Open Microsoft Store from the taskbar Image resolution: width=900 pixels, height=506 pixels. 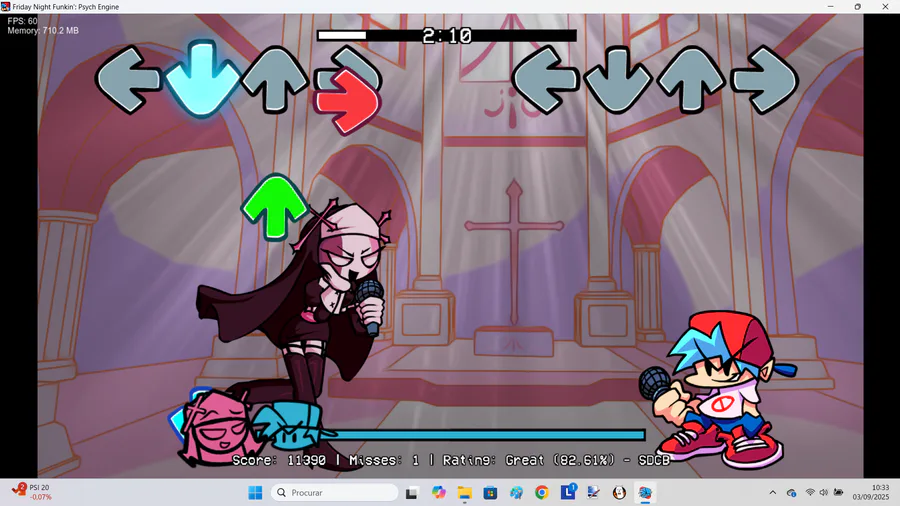(490, 492)
